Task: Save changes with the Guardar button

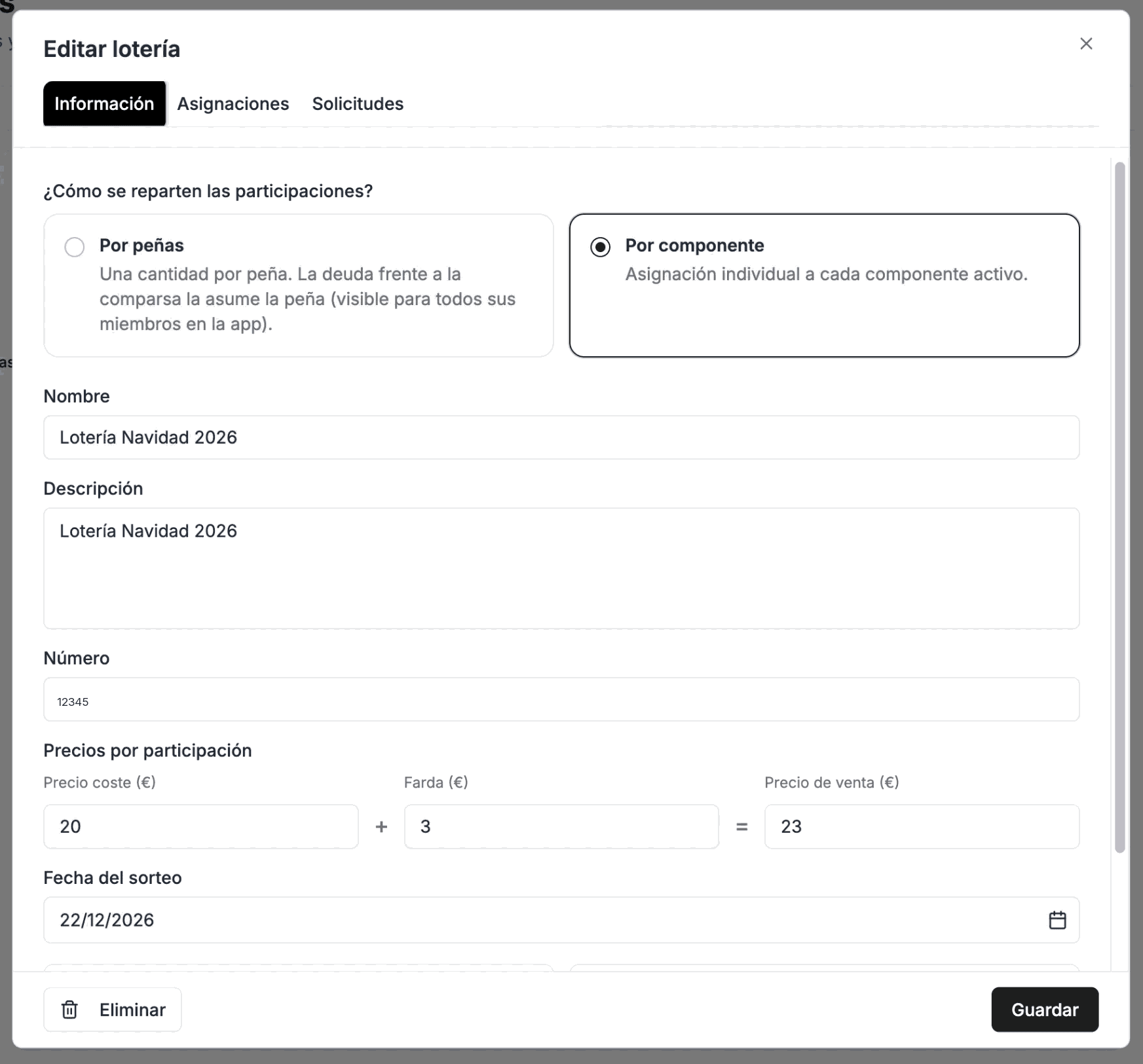Action: pyautogui.click(x=1045, y=1010)
